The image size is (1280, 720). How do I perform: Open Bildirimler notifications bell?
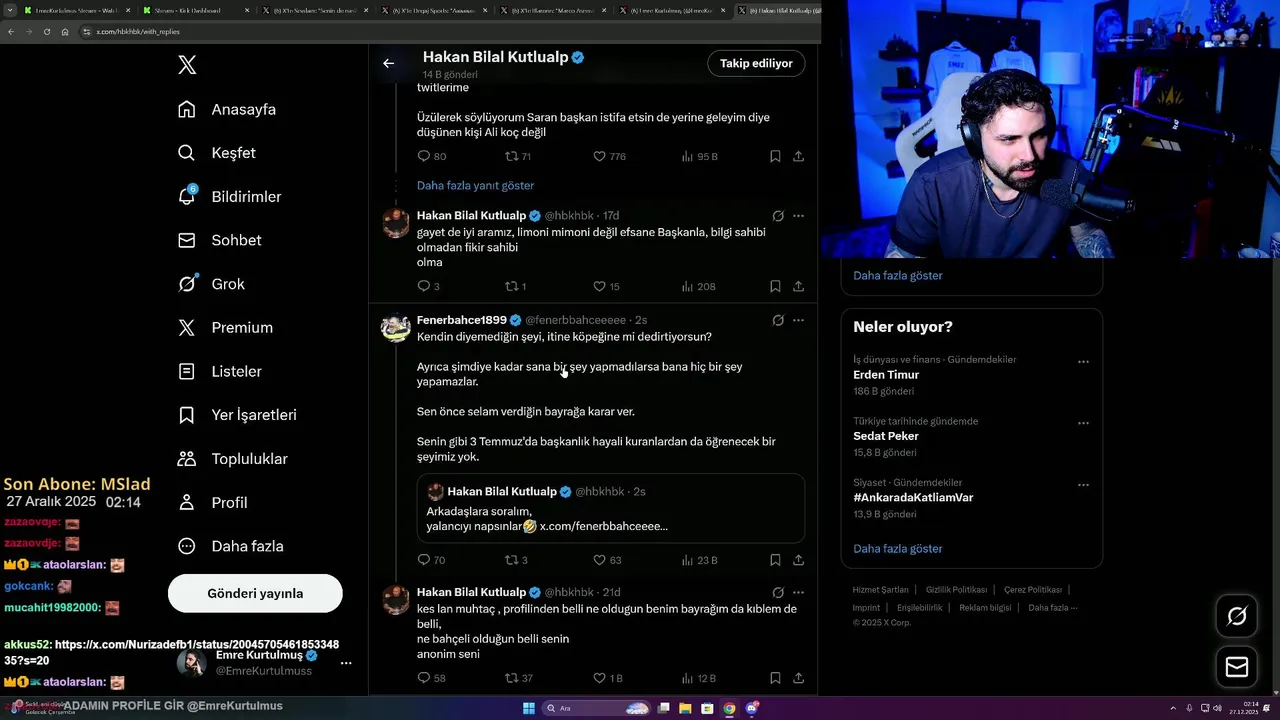pos(229,197)
